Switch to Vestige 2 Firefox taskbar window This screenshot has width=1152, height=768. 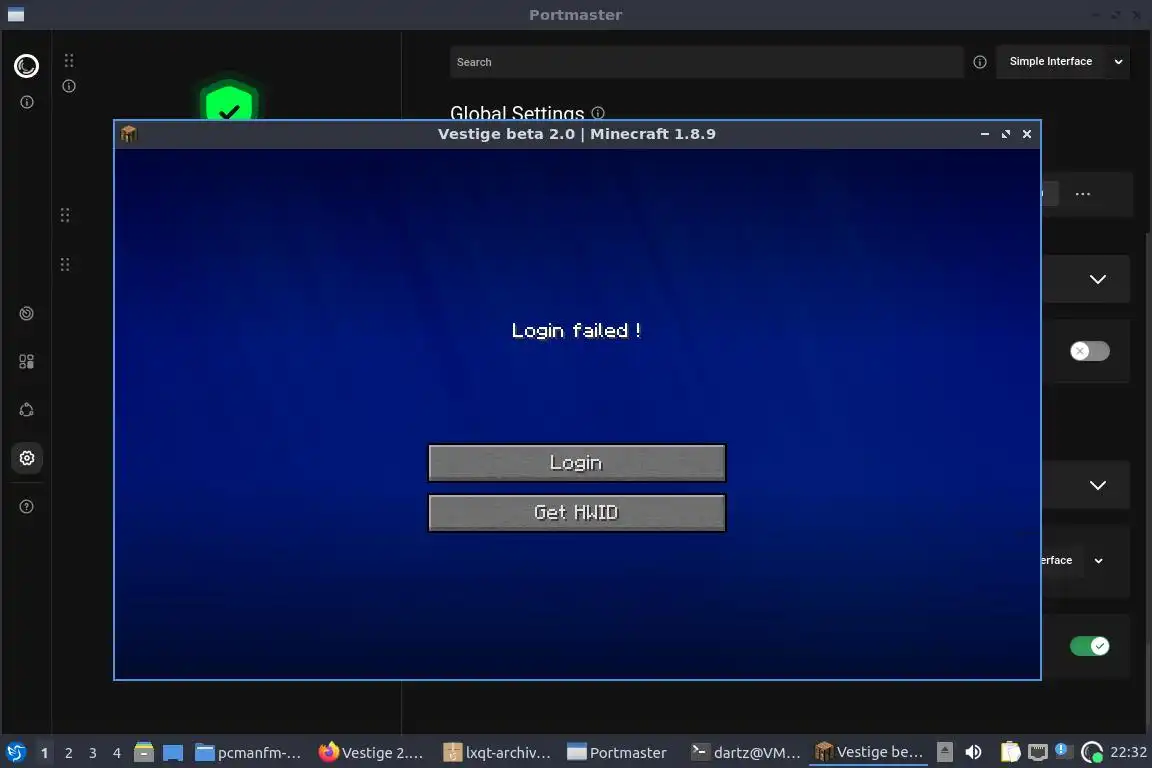[x=371, y=753]
